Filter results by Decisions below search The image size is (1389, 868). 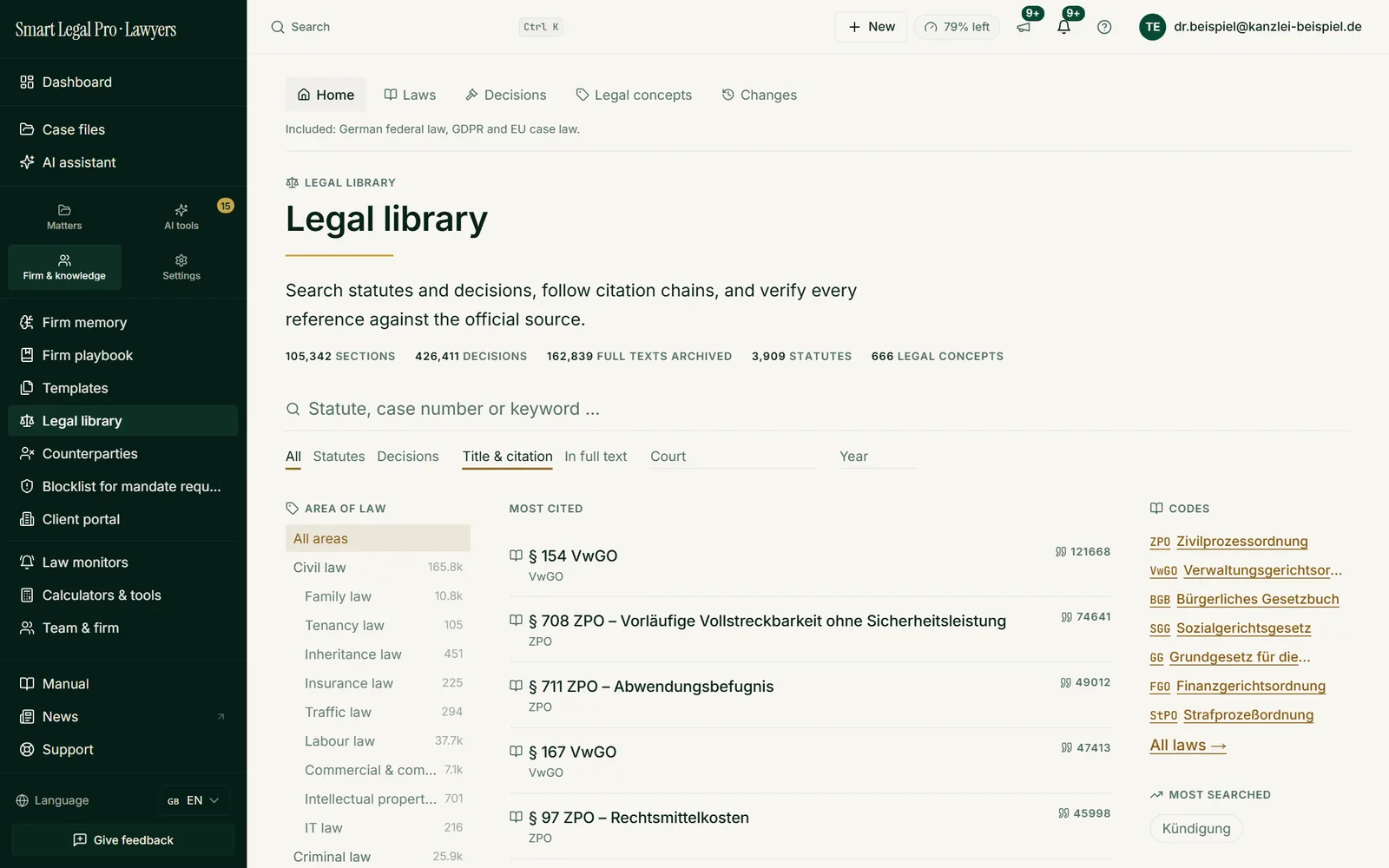[x=408, y=457]
